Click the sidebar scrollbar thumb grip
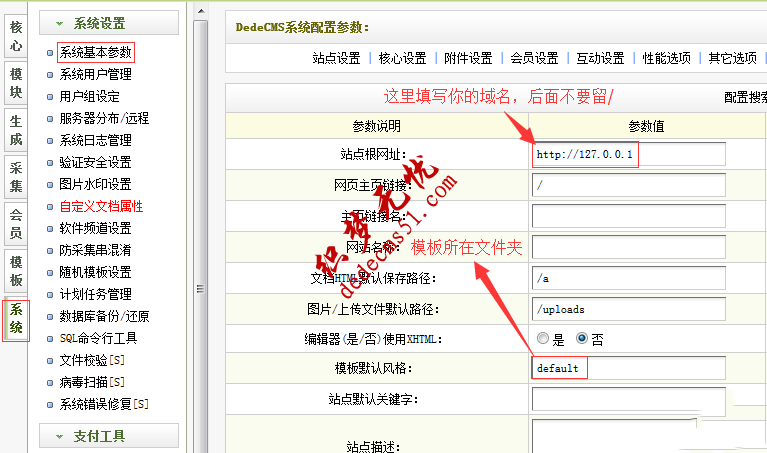767x453 pixels. coord(200,289)
